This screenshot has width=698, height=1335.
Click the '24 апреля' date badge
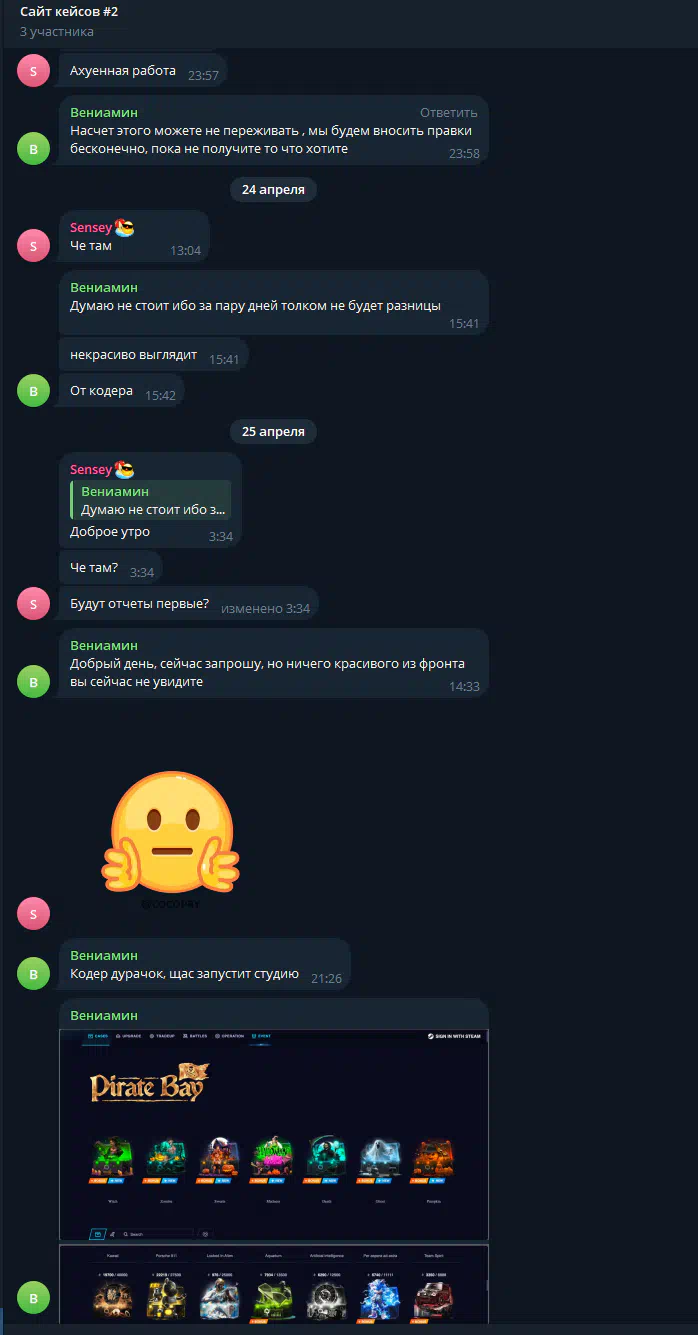(274, 189)
